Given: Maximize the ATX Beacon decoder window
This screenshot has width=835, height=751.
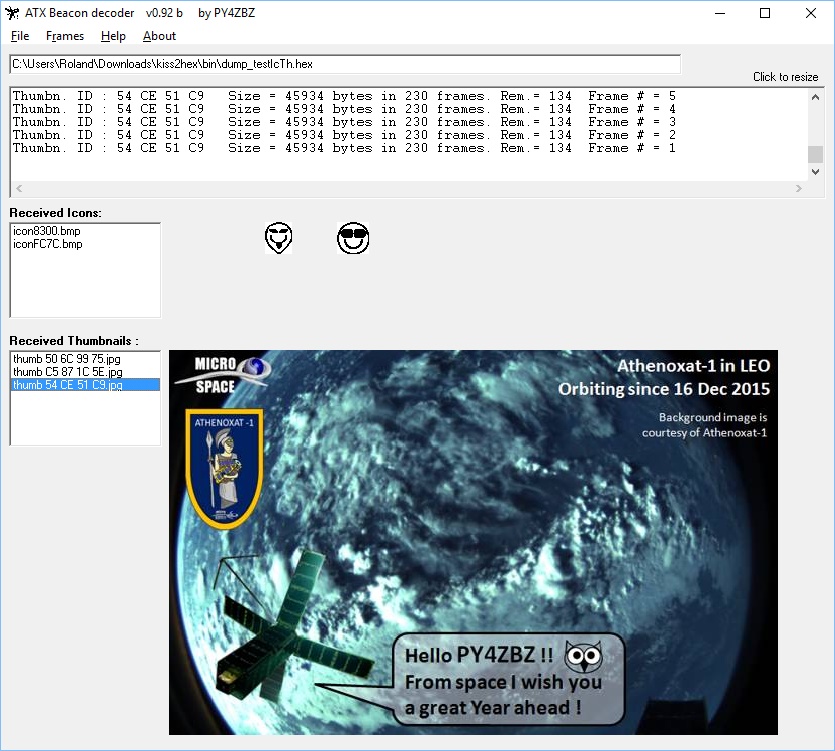Looking at the screenshot, I should [765, 13].
